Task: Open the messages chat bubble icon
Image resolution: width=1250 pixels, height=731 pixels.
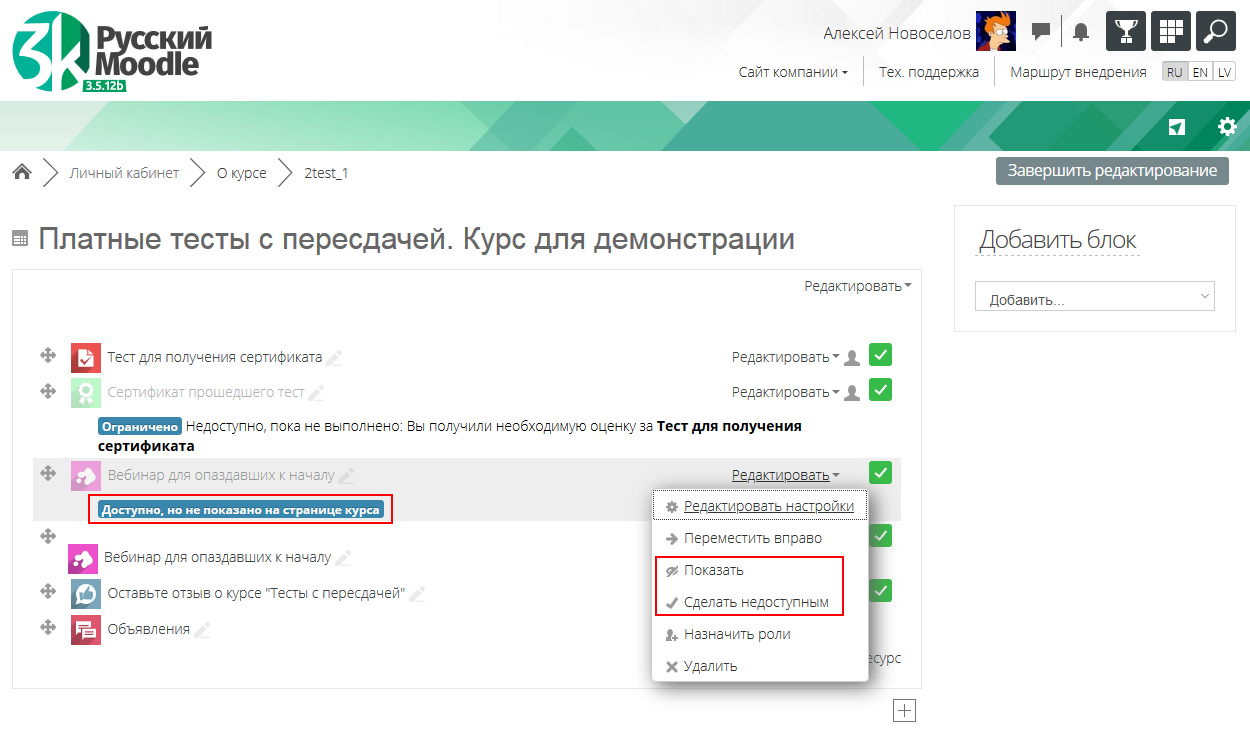Action: click(x=1041, y=32)
